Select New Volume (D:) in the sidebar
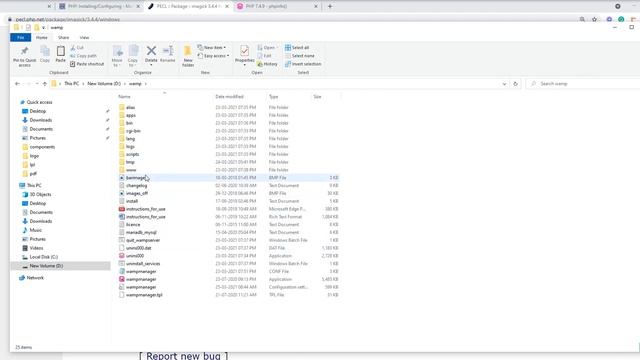The height and width of the screenshot is (360, 640). pyautogui.click(x=46, y=266)
